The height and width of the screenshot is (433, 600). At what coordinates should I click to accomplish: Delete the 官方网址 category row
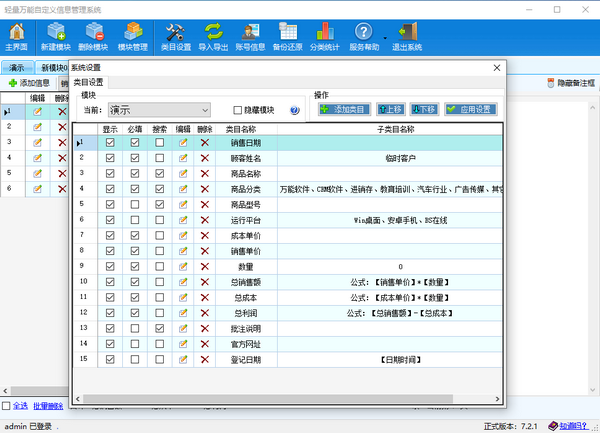205,344
